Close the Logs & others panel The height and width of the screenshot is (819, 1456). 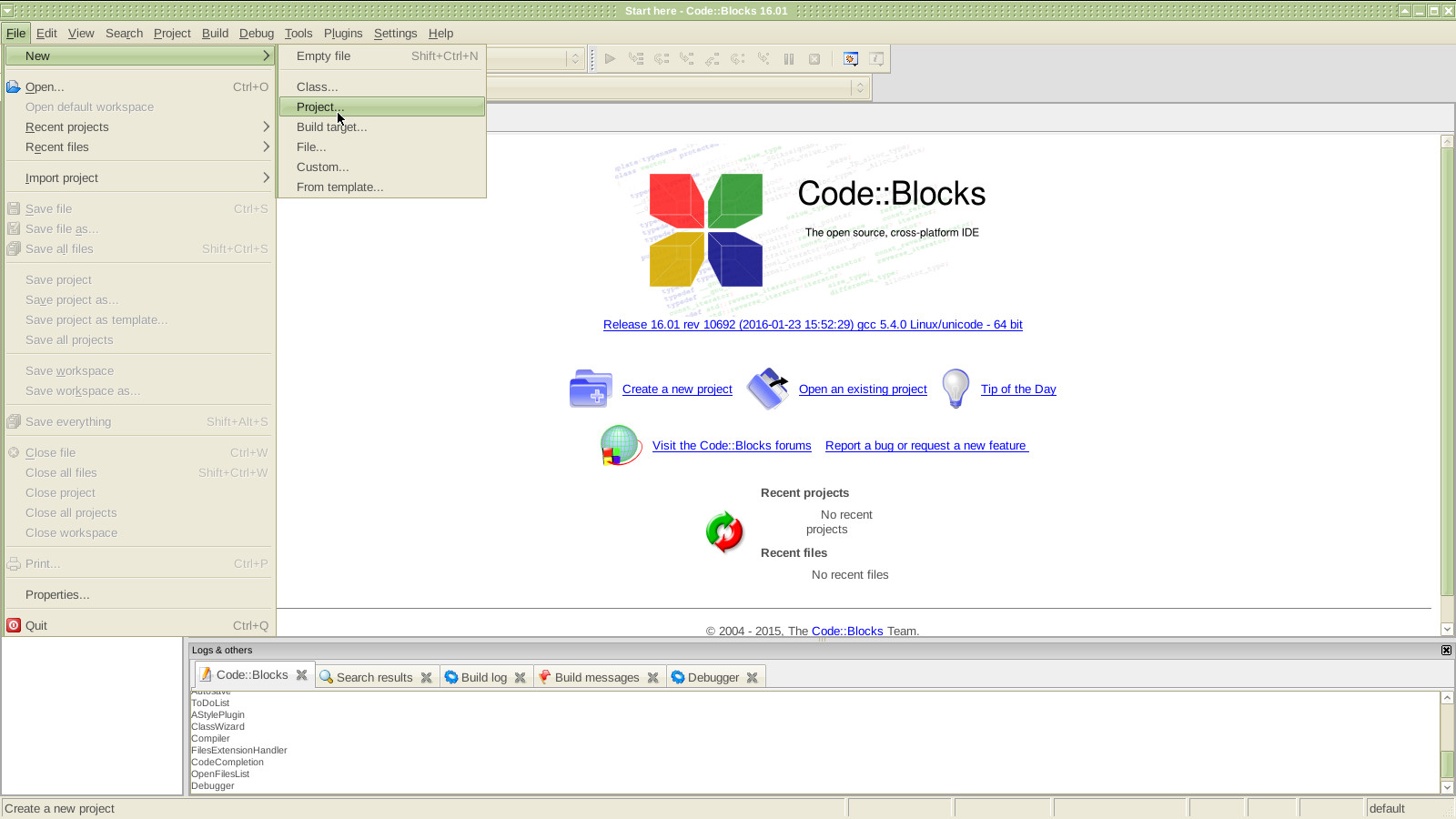click(1446, 650)
